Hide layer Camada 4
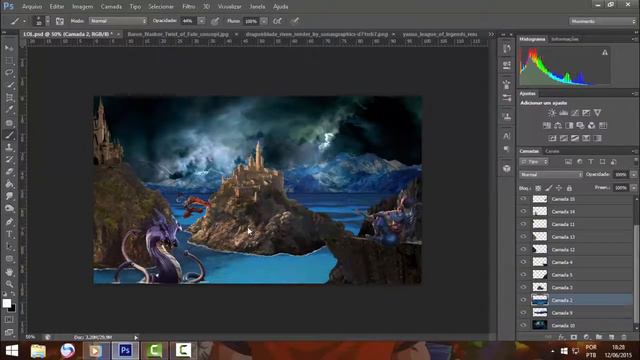The image size is (640, 360). [x=523, y=262]
